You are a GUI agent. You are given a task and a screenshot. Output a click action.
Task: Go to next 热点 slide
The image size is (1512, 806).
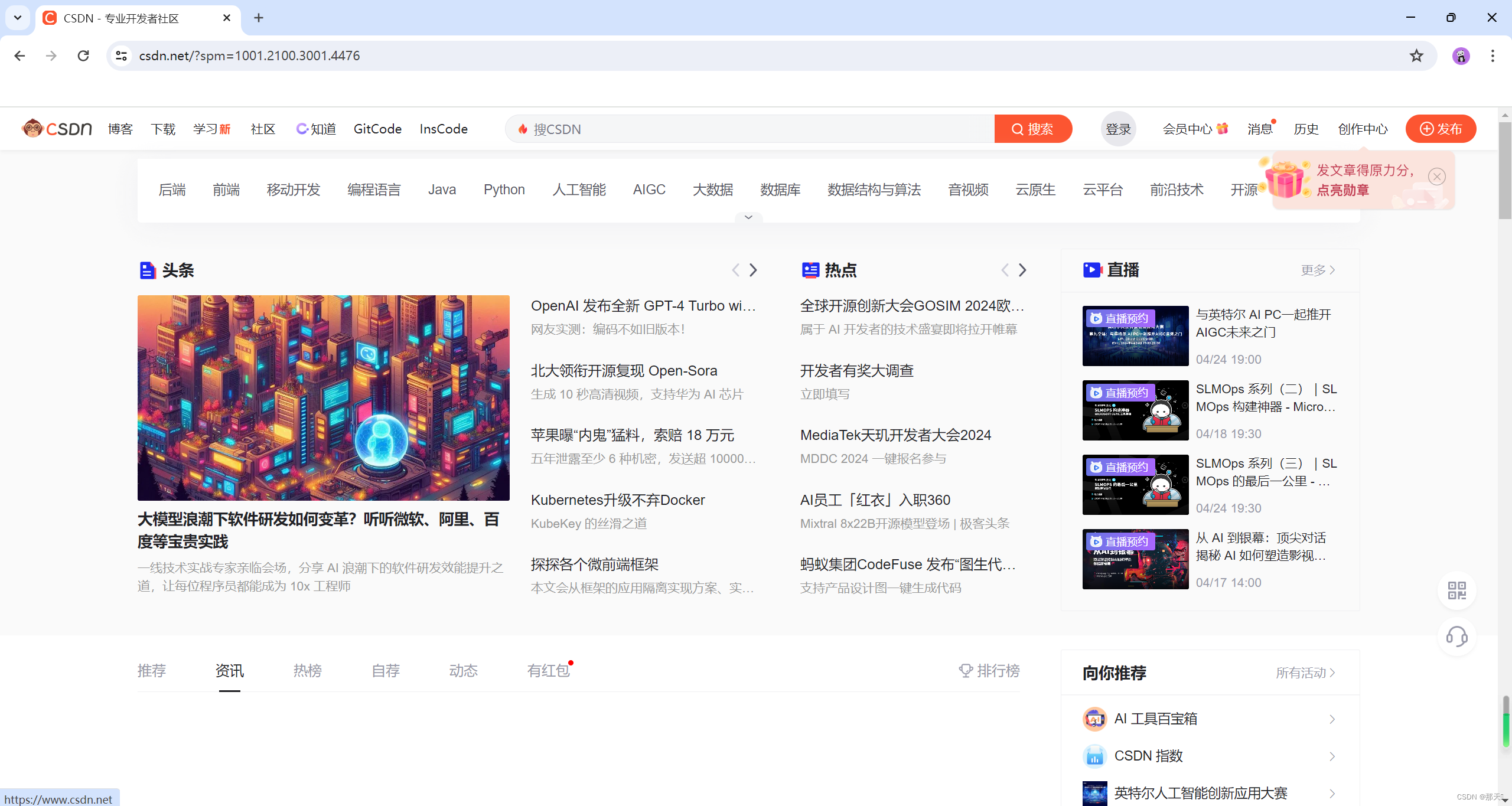(1022, 270)
